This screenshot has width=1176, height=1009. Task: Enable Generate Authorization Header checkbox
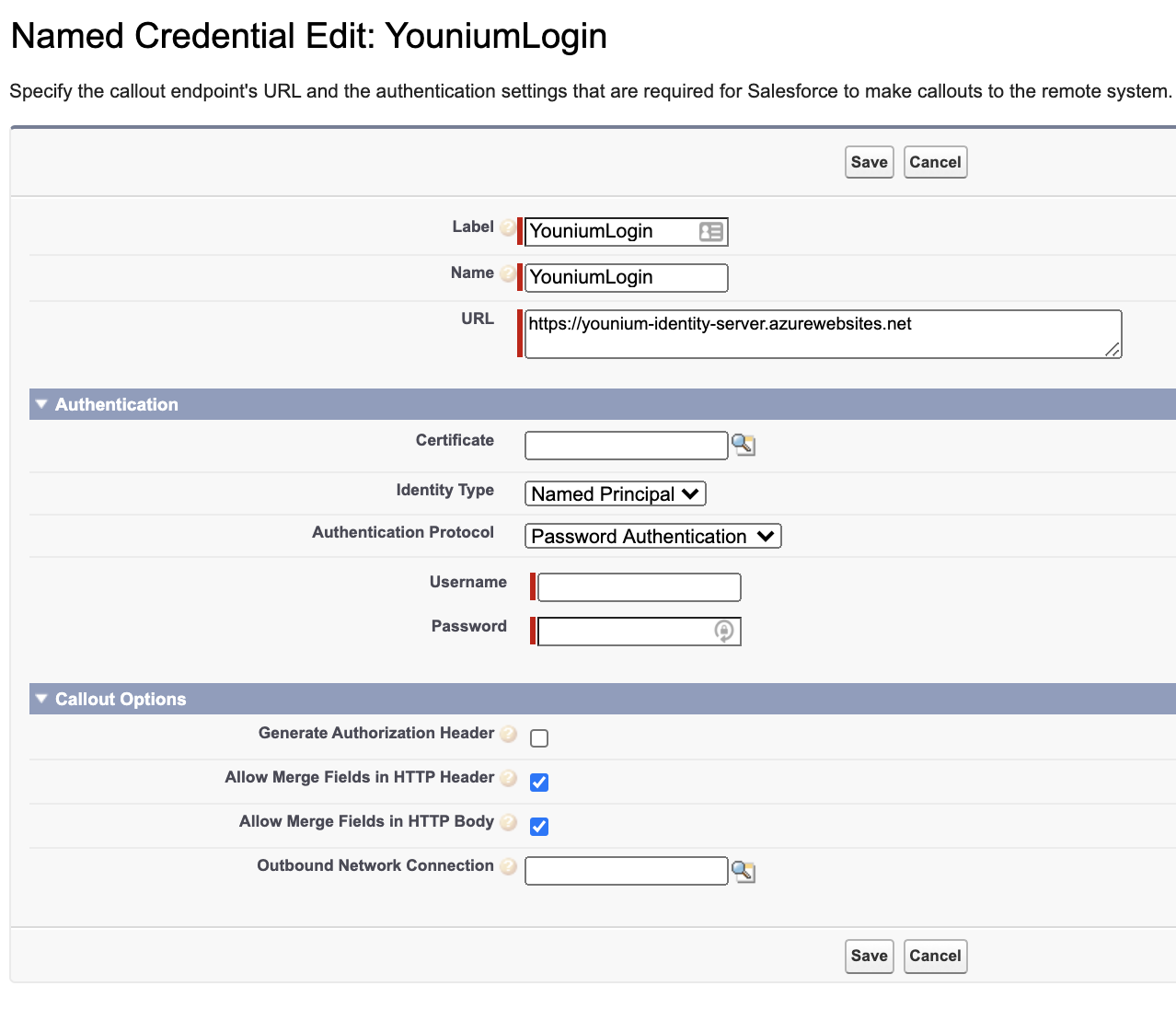539,738
